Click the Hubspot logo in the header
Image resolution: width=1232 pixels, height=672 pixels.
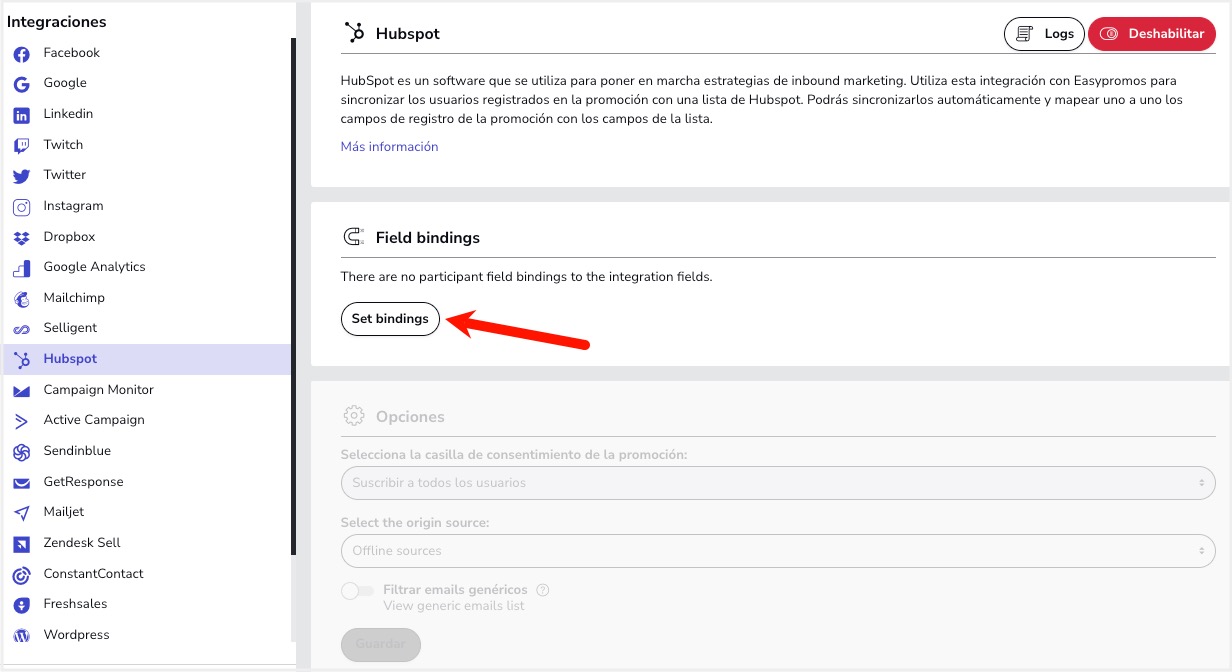click(x=354, y=33)
